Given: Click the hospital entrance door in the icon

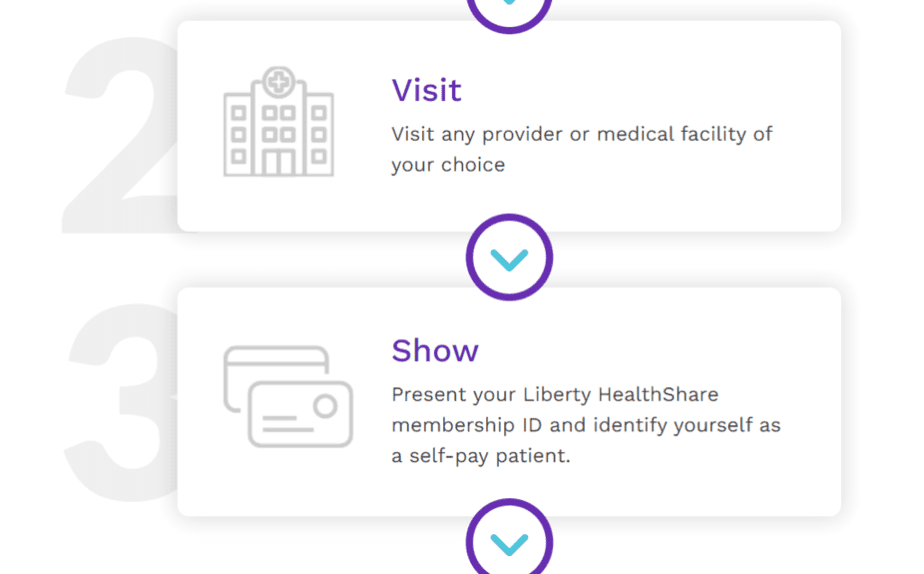Looking at the screenshot, I should [x=279, y=163].
